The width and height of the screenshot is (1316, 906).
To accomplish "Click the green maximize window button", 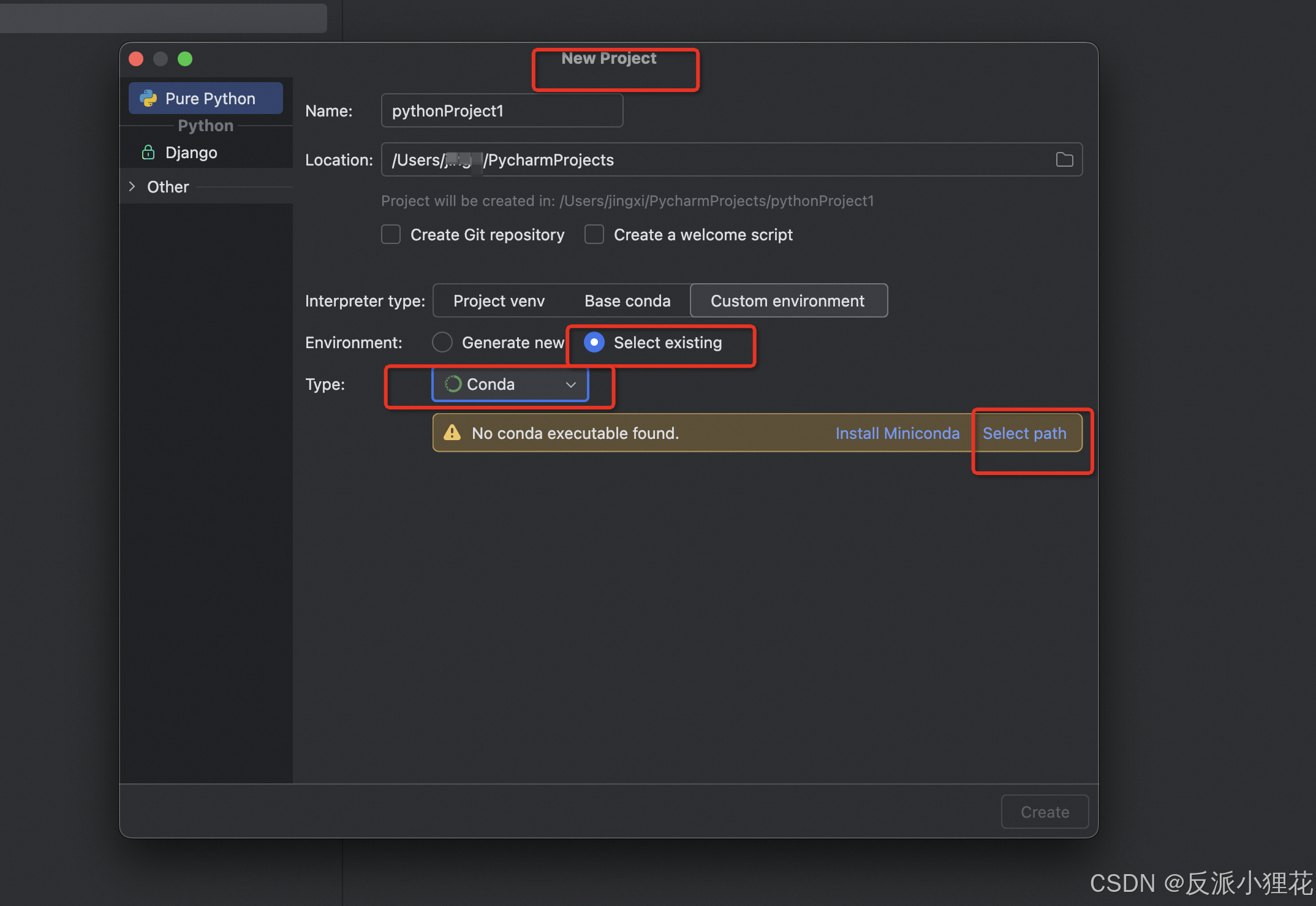I will click(x=185, y=59).
